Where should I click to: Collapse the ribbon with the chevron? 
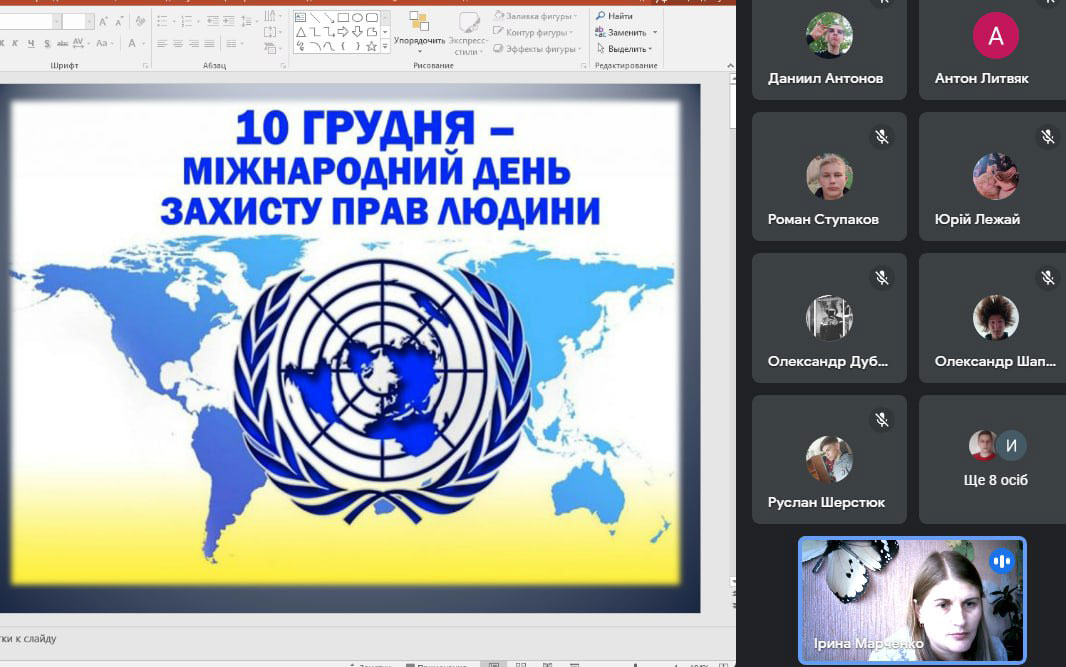click(730, 66)
